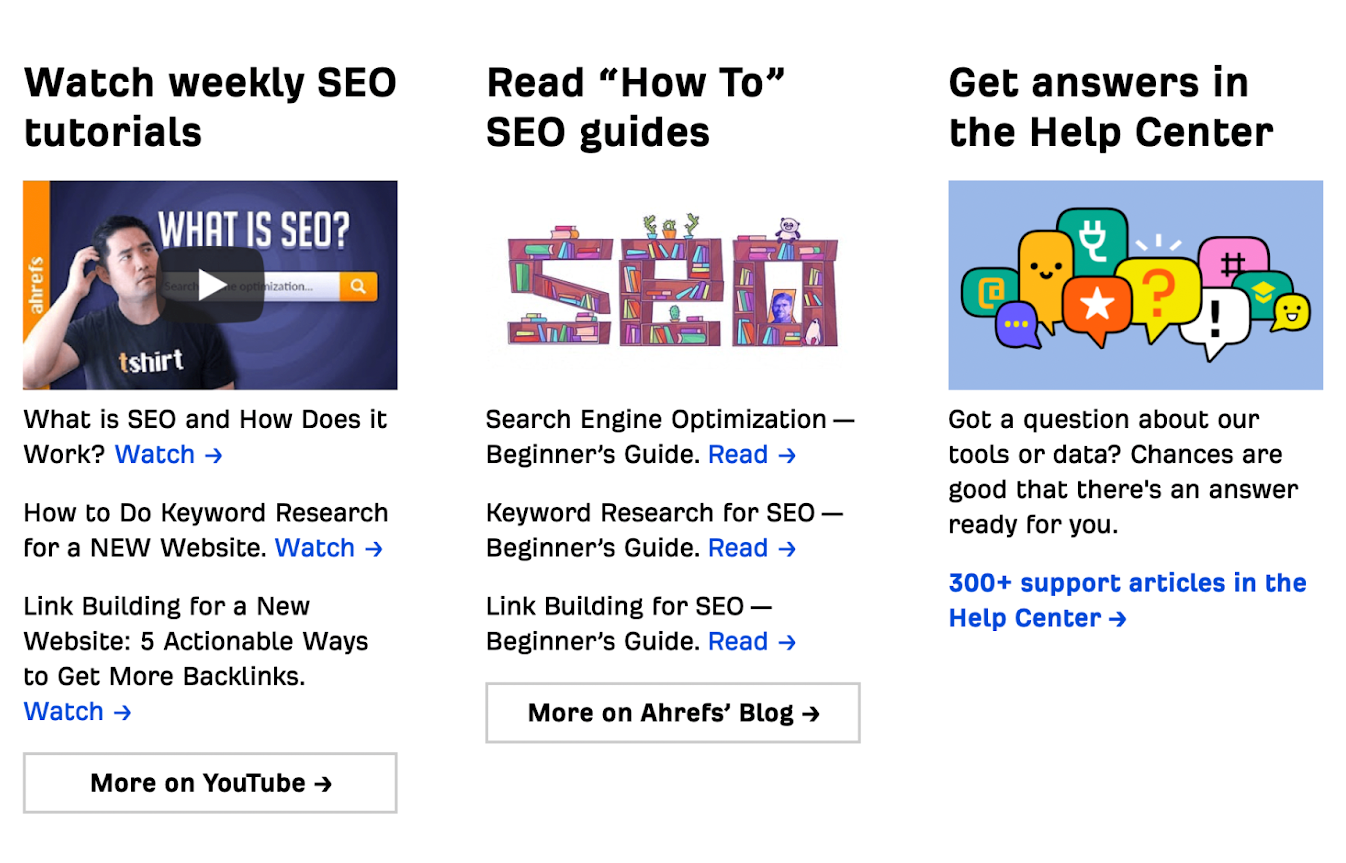Open More on Ahrefs' Blog button
Screen dimensions: 1346x863
(673, 713)
